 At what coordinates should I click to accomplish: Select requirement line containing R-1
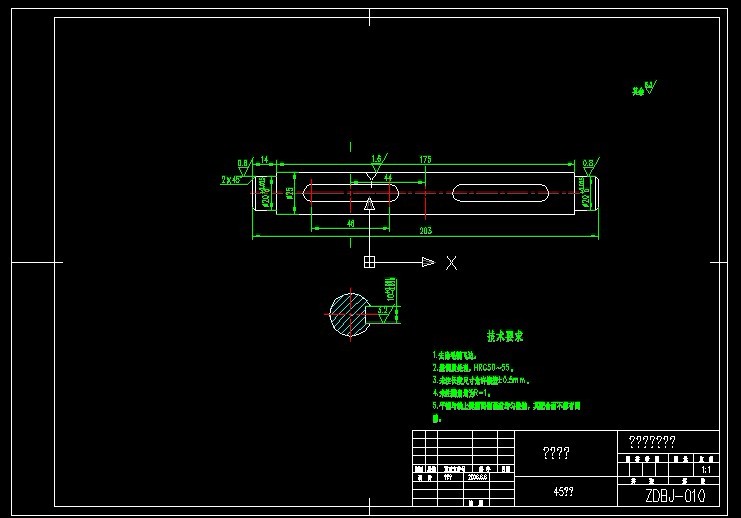pos(461,393)
